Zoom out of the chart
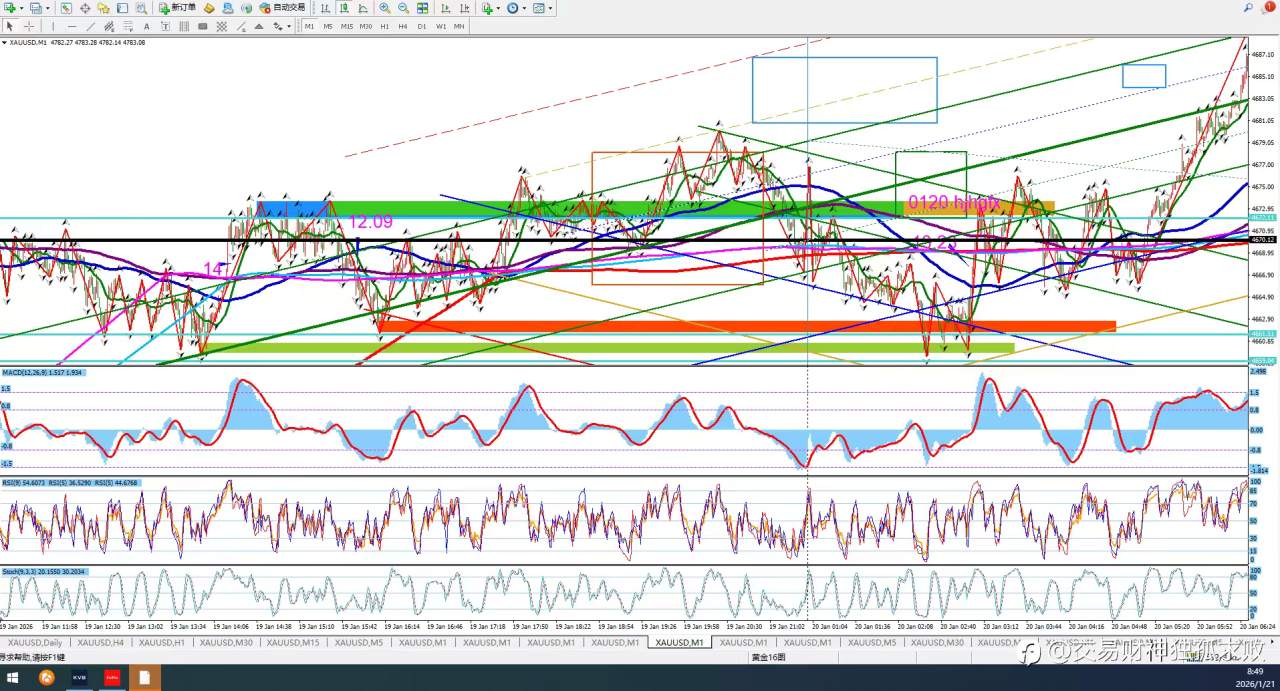Viewport: 1280px width, 691px height. pos(403,8)
